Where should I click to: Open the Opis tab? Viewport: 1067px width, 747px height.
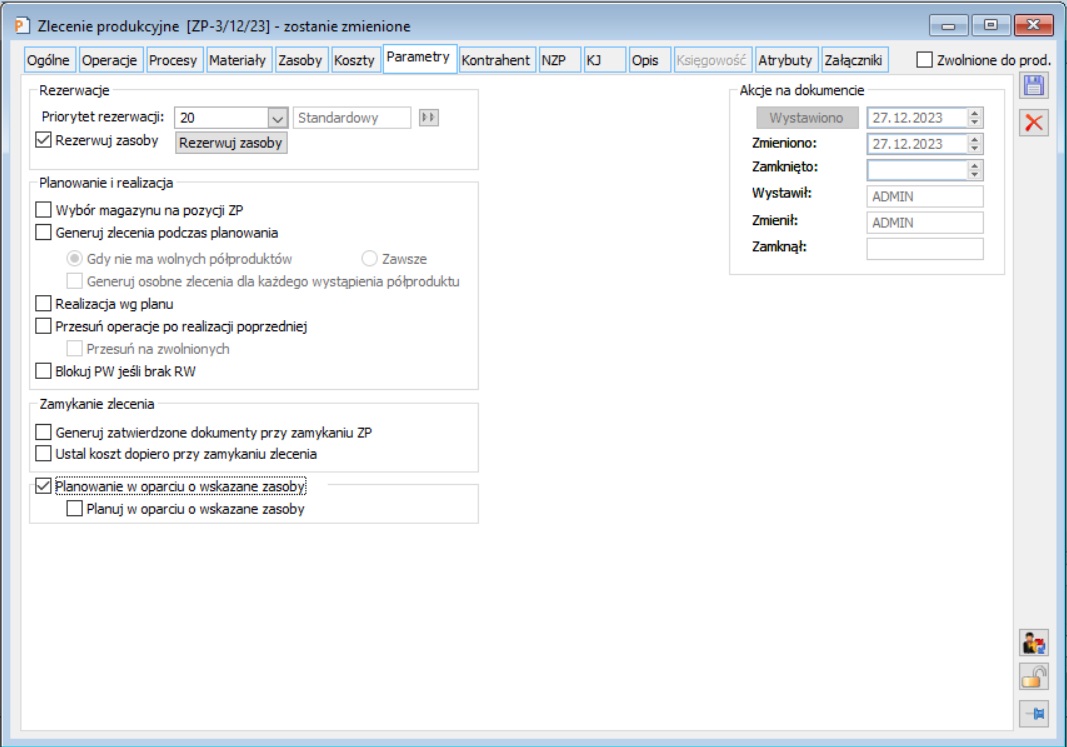[x=648, y=60]
